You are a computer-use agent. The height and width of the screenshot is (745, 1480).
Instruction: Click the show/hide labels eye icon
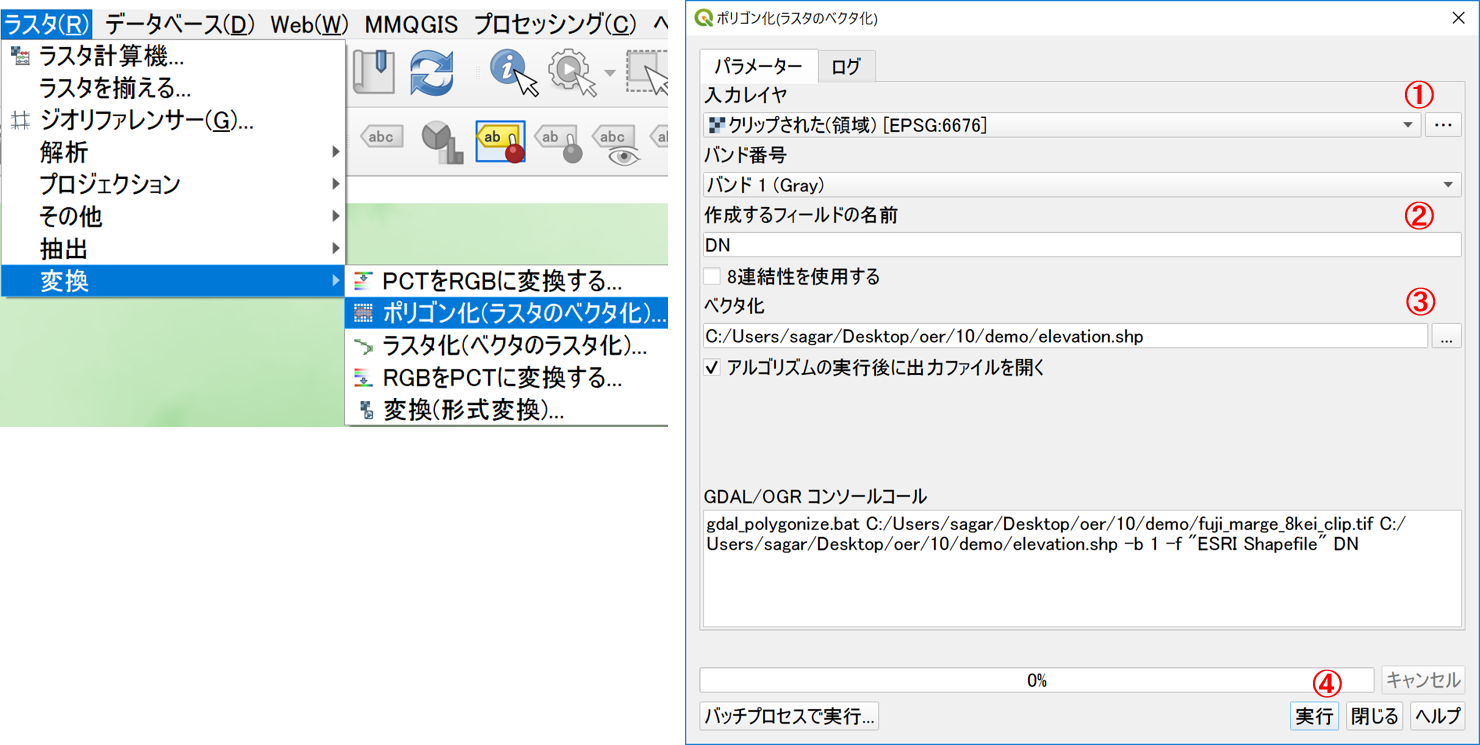pos(615,143)
